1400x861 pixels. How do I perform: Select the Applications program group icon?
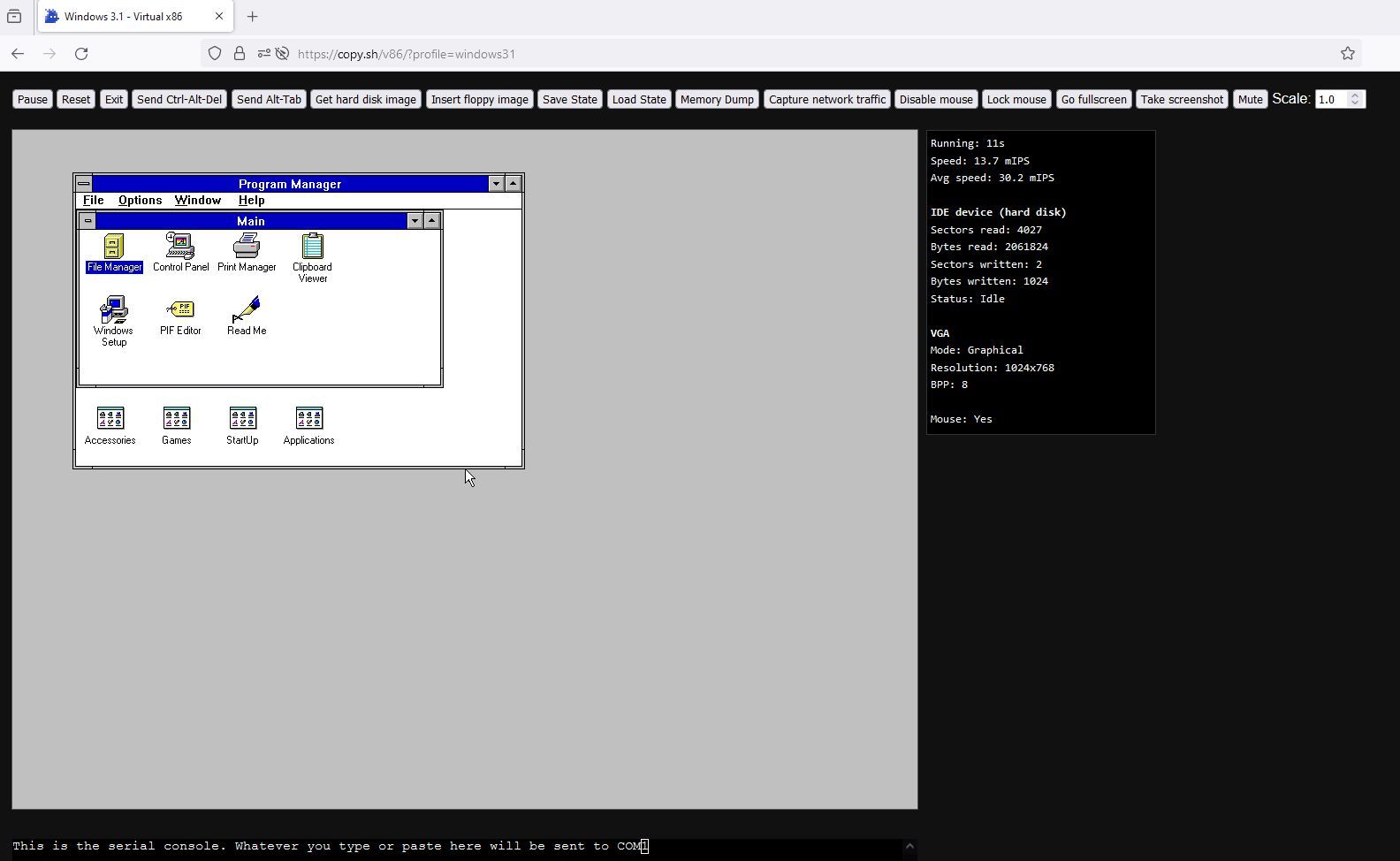tap(308, 426)
